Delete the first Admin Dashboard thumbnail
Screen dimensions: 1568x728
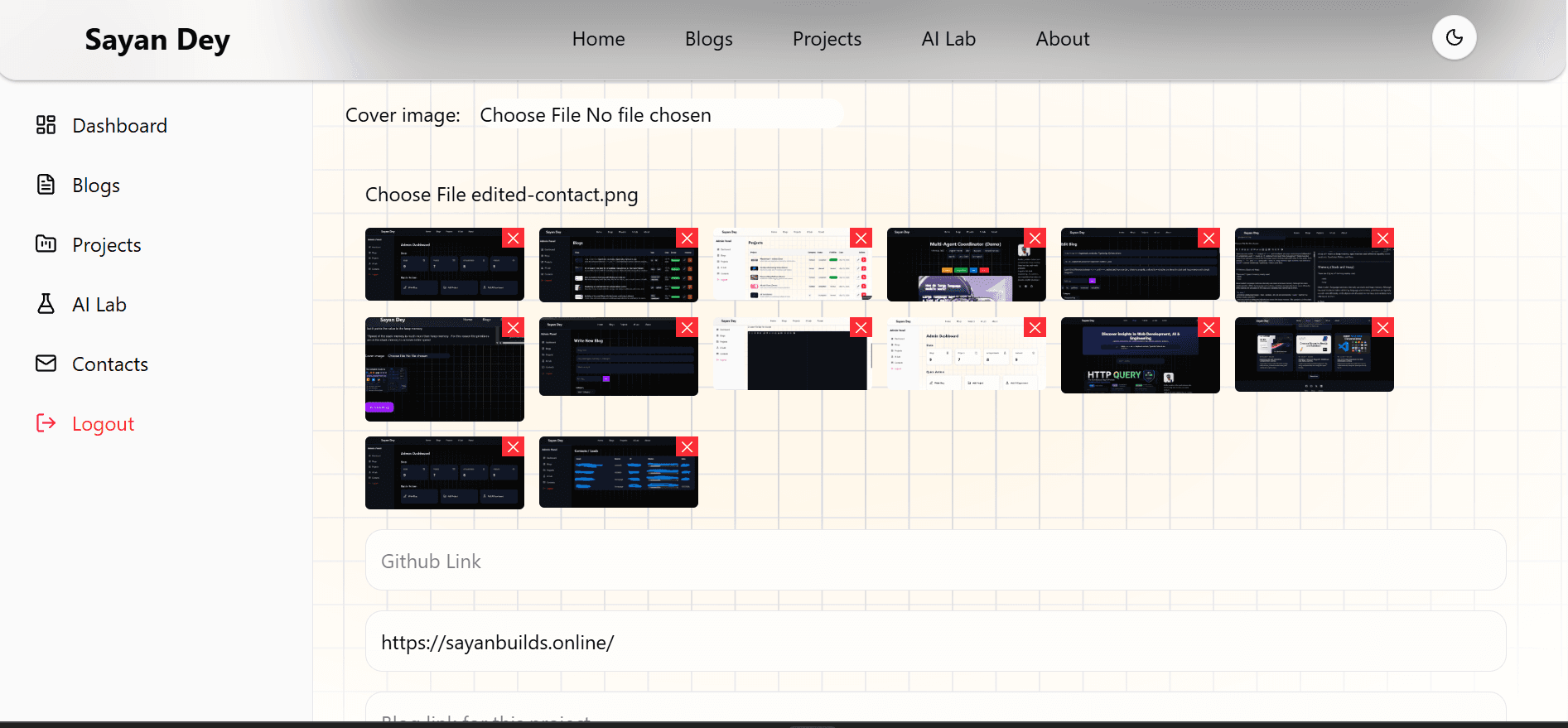514,239
